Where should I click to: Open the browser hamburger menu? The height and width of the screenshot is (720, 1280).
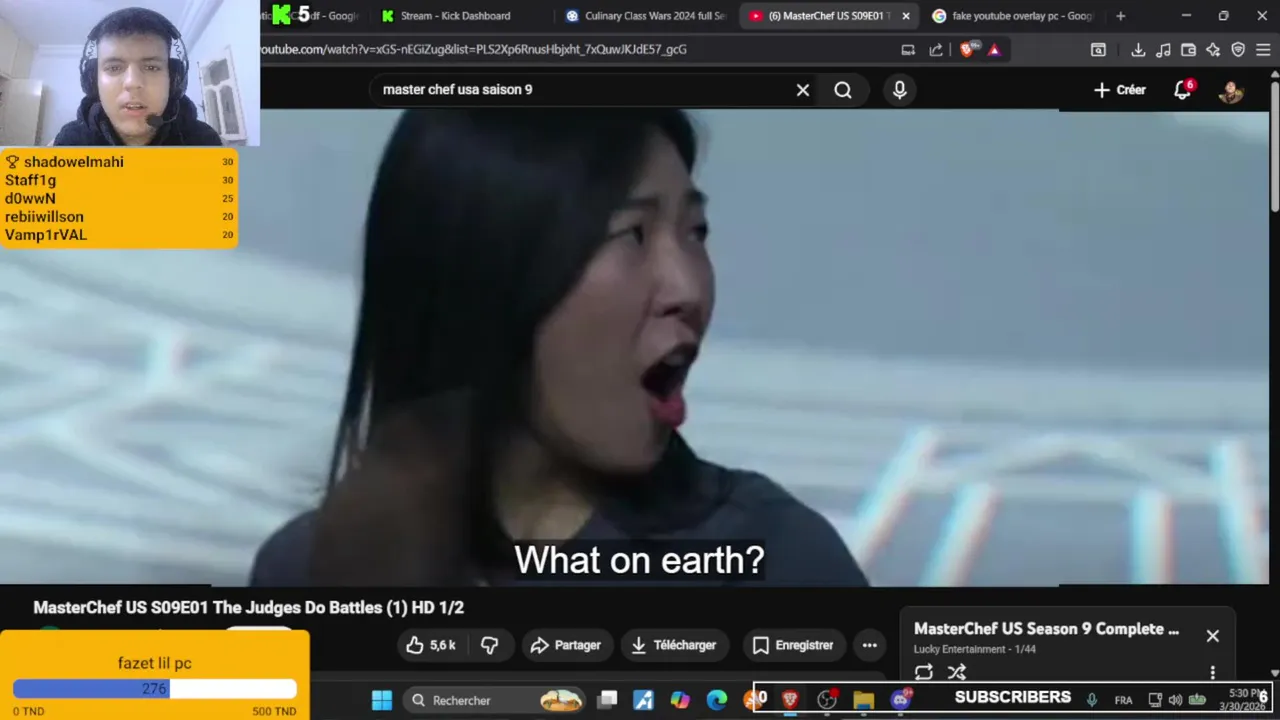[x=1264, y=50]
